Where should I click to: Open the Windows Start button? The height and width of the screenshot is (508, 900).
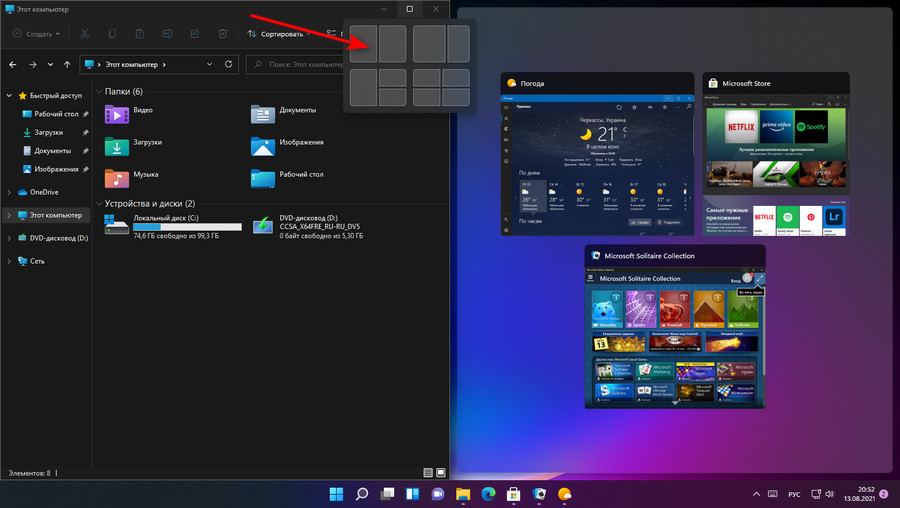pyautogui.click(x=336, y=494)
